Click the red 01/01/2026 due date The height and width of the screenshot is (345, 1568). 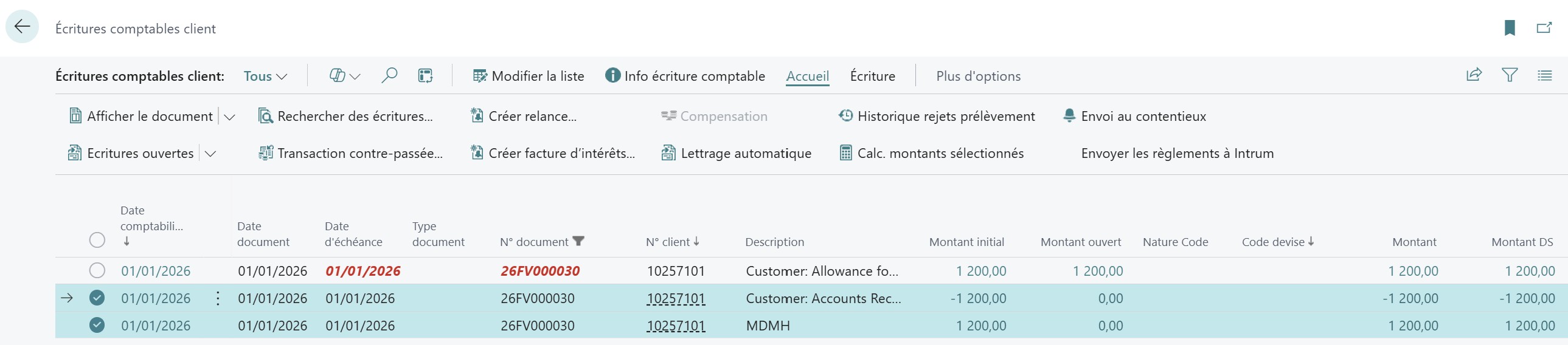[363, 271]
